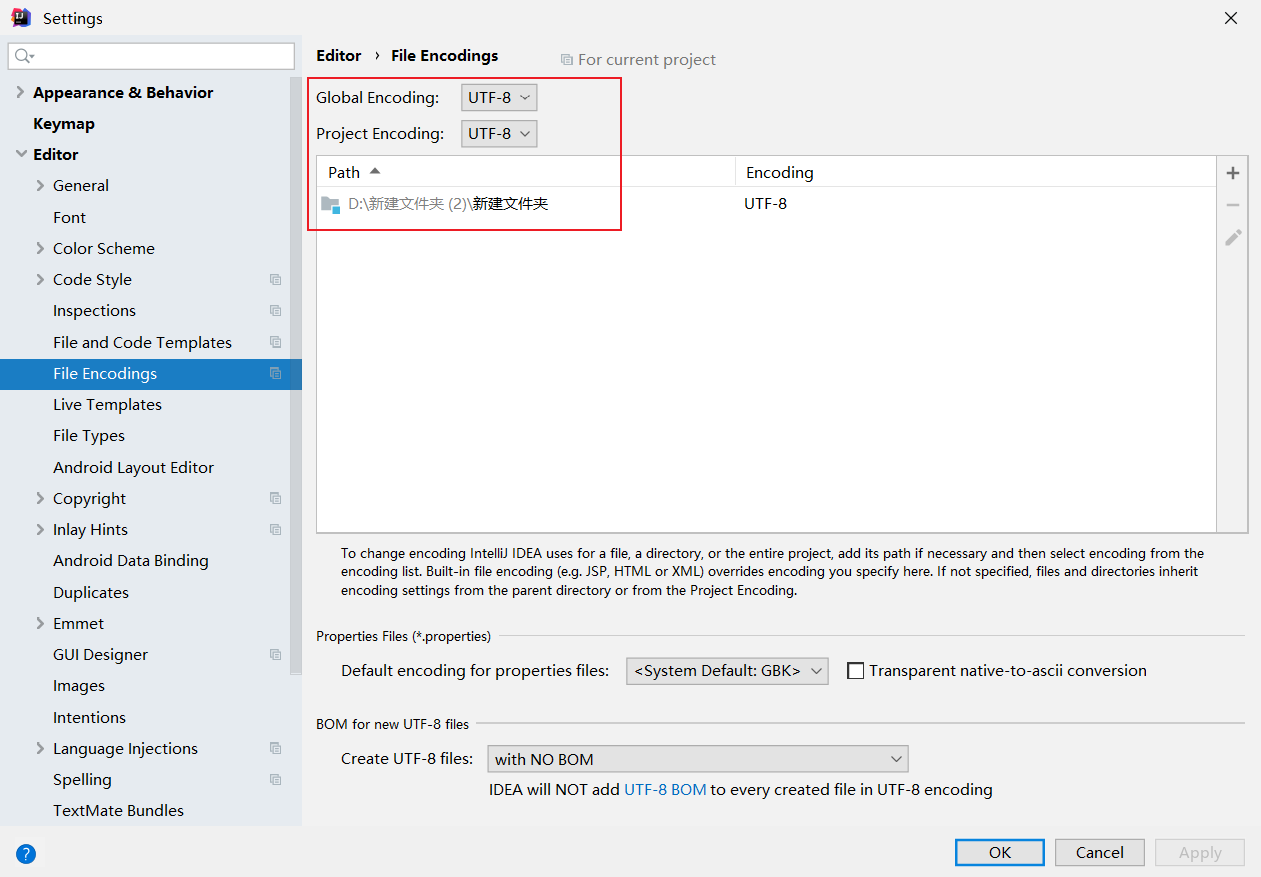Screen dimensions: 1261x877
Task: Open default properties files encoding dropdown
Action: pyautogui.click(x=727, y=671)
